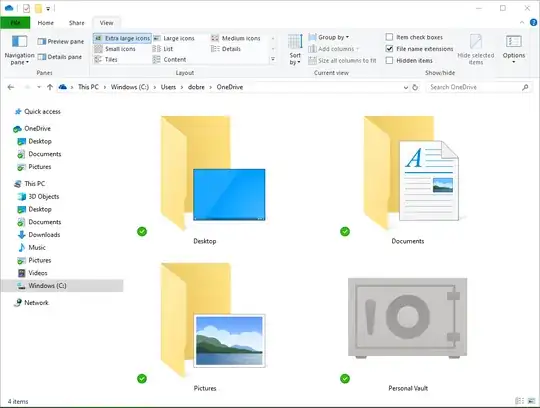Select Desktop under This PC in sidebar
Screen dimensions: 540x408
tap(35, 209)
